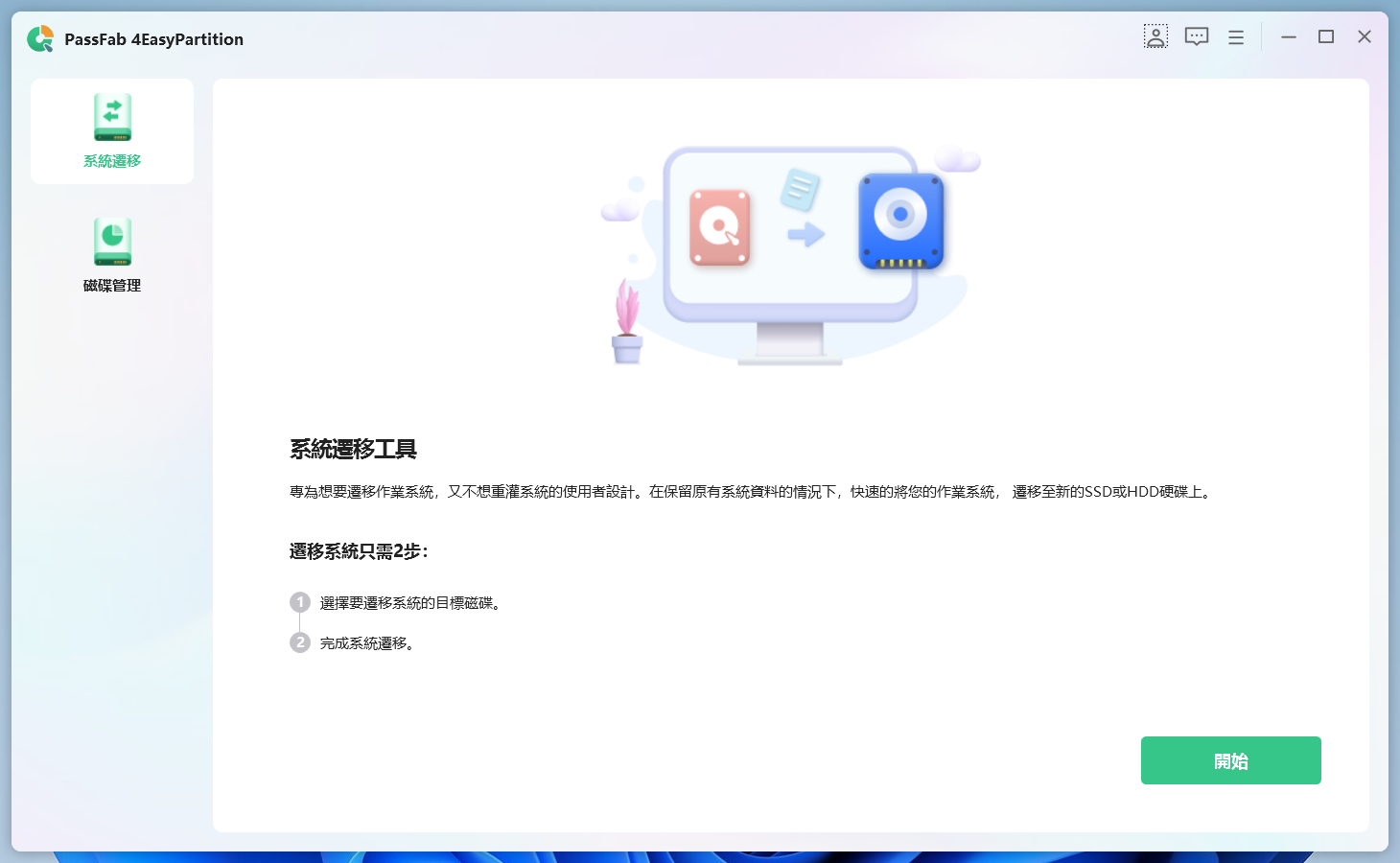This screenshot has height=863, width=1400.
Task: Minimize the application window
Action: click(1288, 36)
